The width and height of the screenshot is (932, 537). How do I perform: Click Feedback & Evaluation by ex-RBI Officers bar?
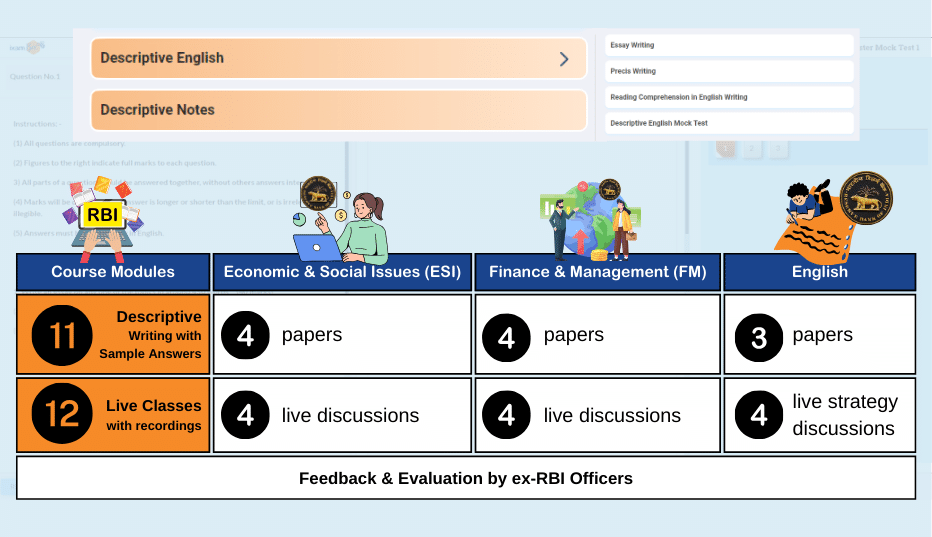(x=466, y=478)
